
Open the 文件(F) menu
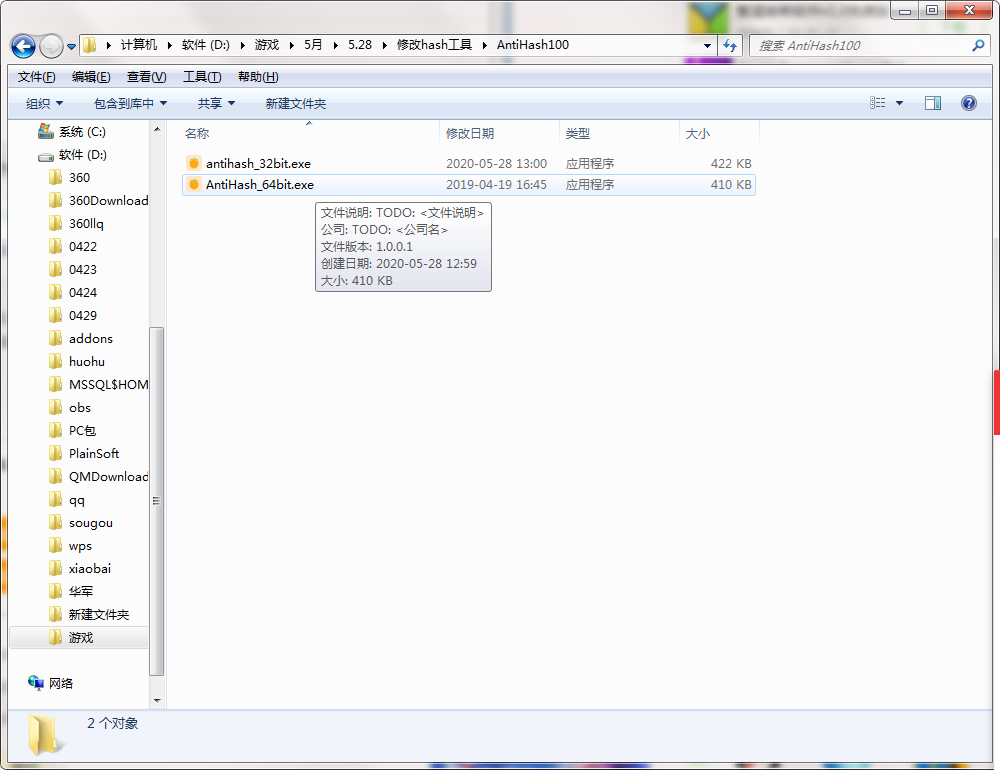pos(36,77)
